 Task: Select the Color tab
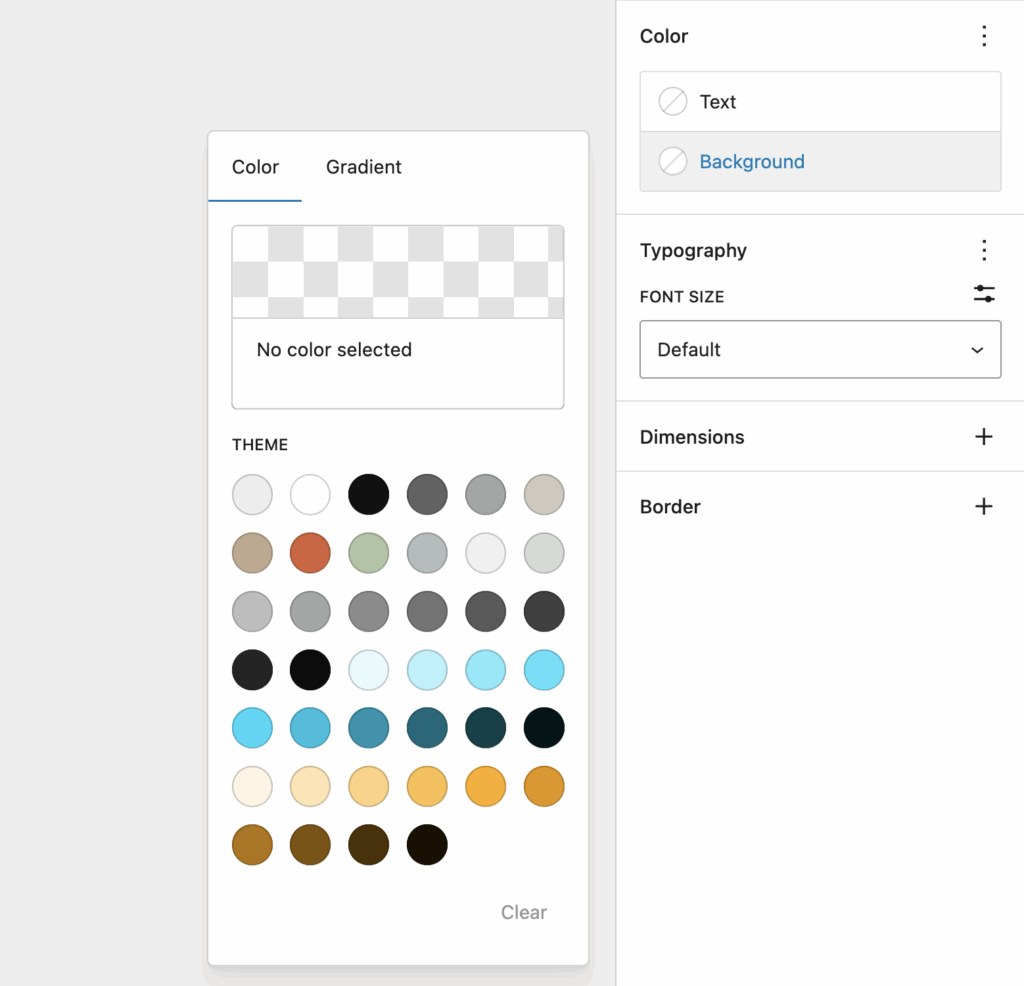coord(255,167)
